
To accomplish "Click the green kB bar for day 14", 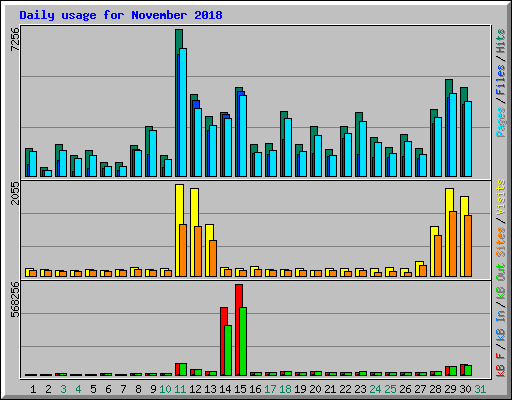I will [x=228, y=350].
